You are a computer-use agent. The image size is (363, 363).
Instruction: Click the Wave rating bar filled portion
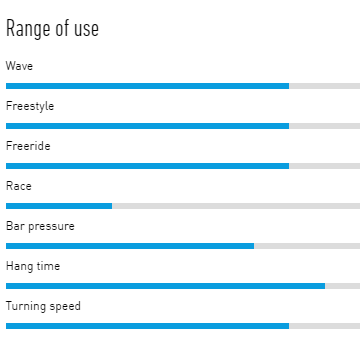(147, 86)
